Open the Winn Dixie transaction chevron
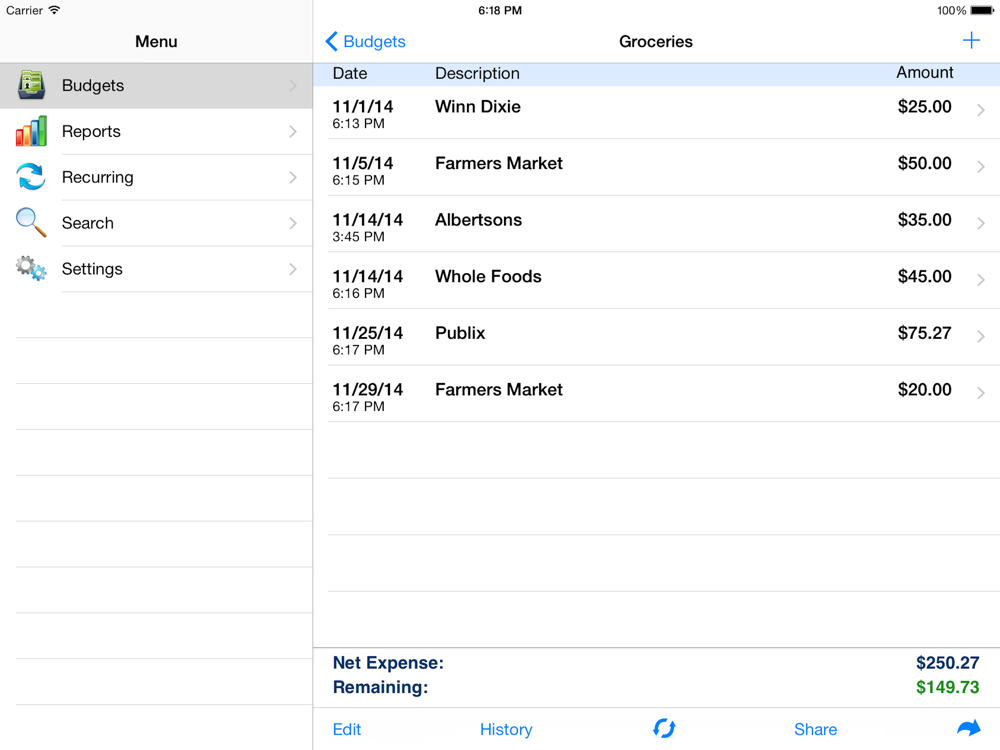The image size is (1000, 750). [981, 110]
